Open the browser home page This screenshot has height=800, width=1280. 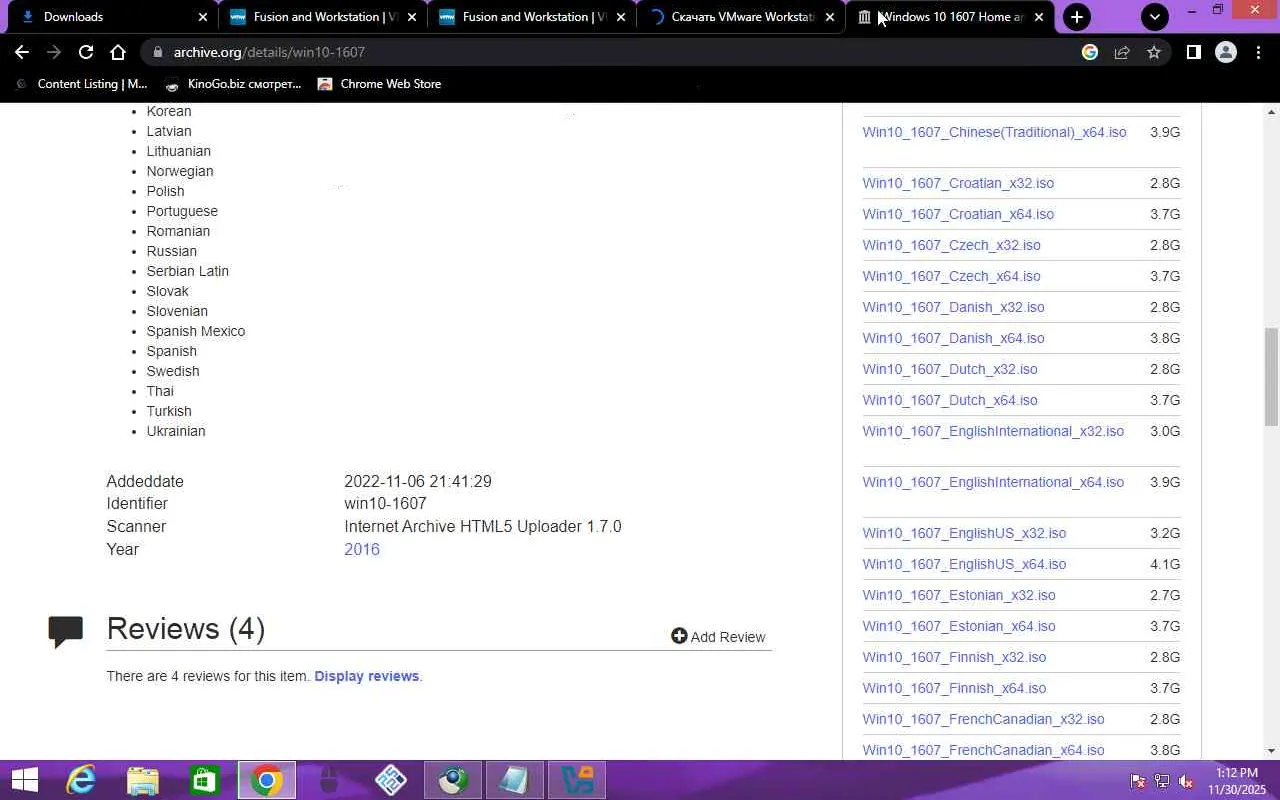pos(118,52)
